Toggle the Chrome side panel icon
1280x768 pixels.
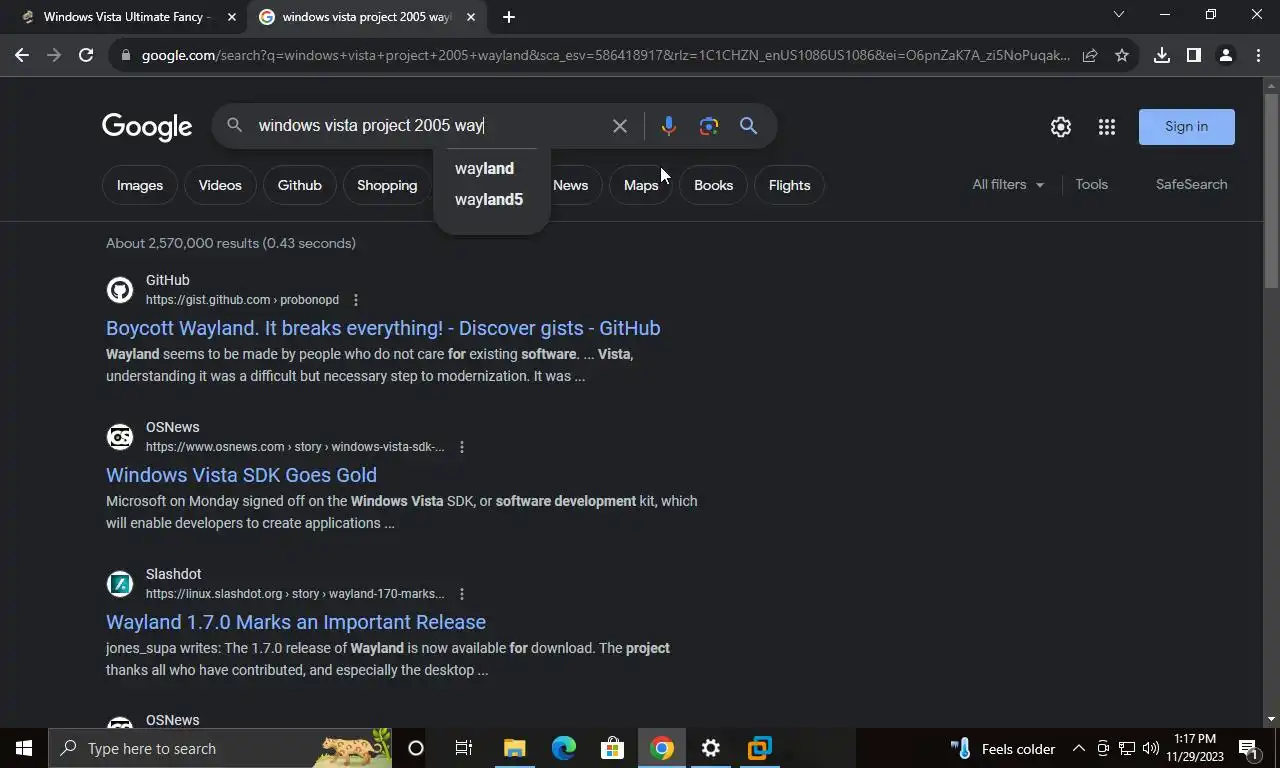click(1193, 55)
